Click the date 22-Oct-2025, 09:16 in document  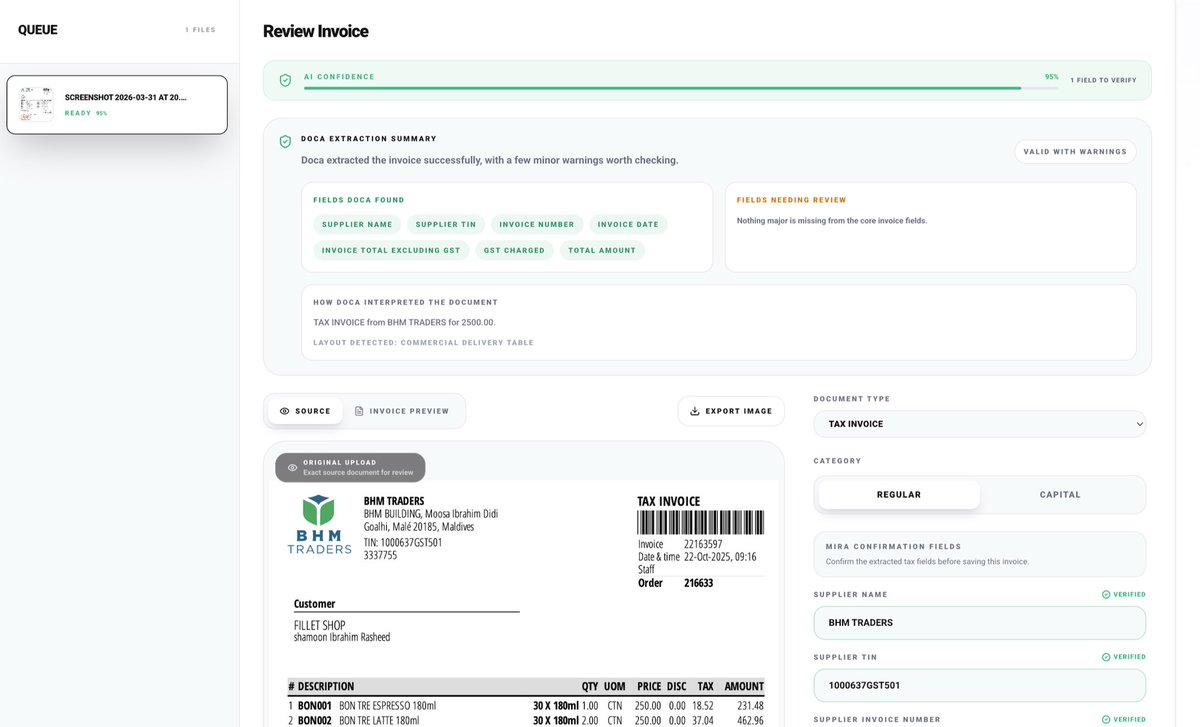720,557
